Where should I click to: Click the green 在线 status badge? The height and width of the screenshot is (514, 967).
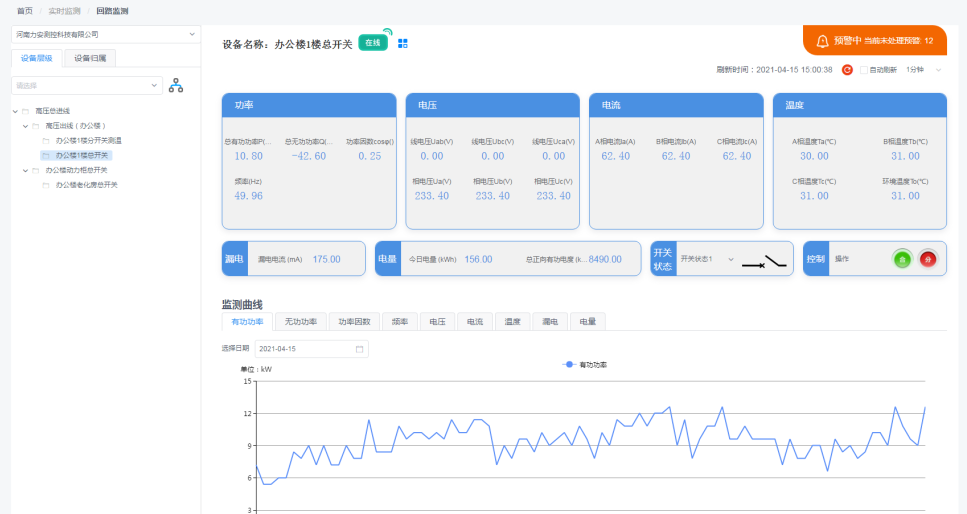[x=372, y=43]
